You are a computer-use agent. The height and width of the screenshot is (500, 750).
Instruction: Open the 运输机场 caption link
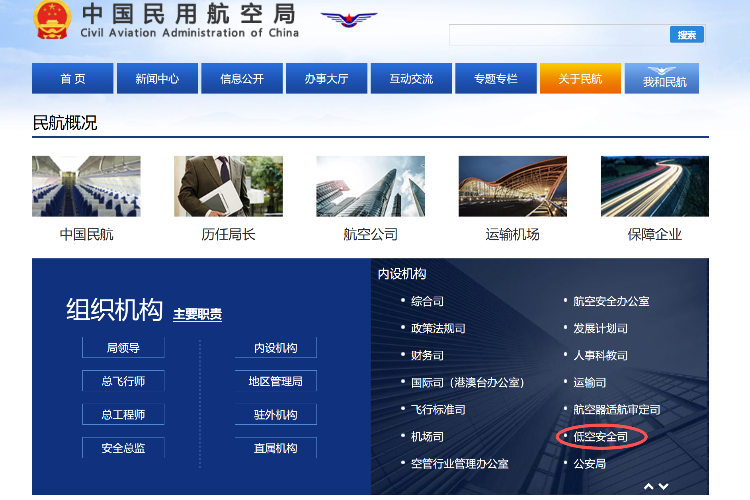[512, 234]
